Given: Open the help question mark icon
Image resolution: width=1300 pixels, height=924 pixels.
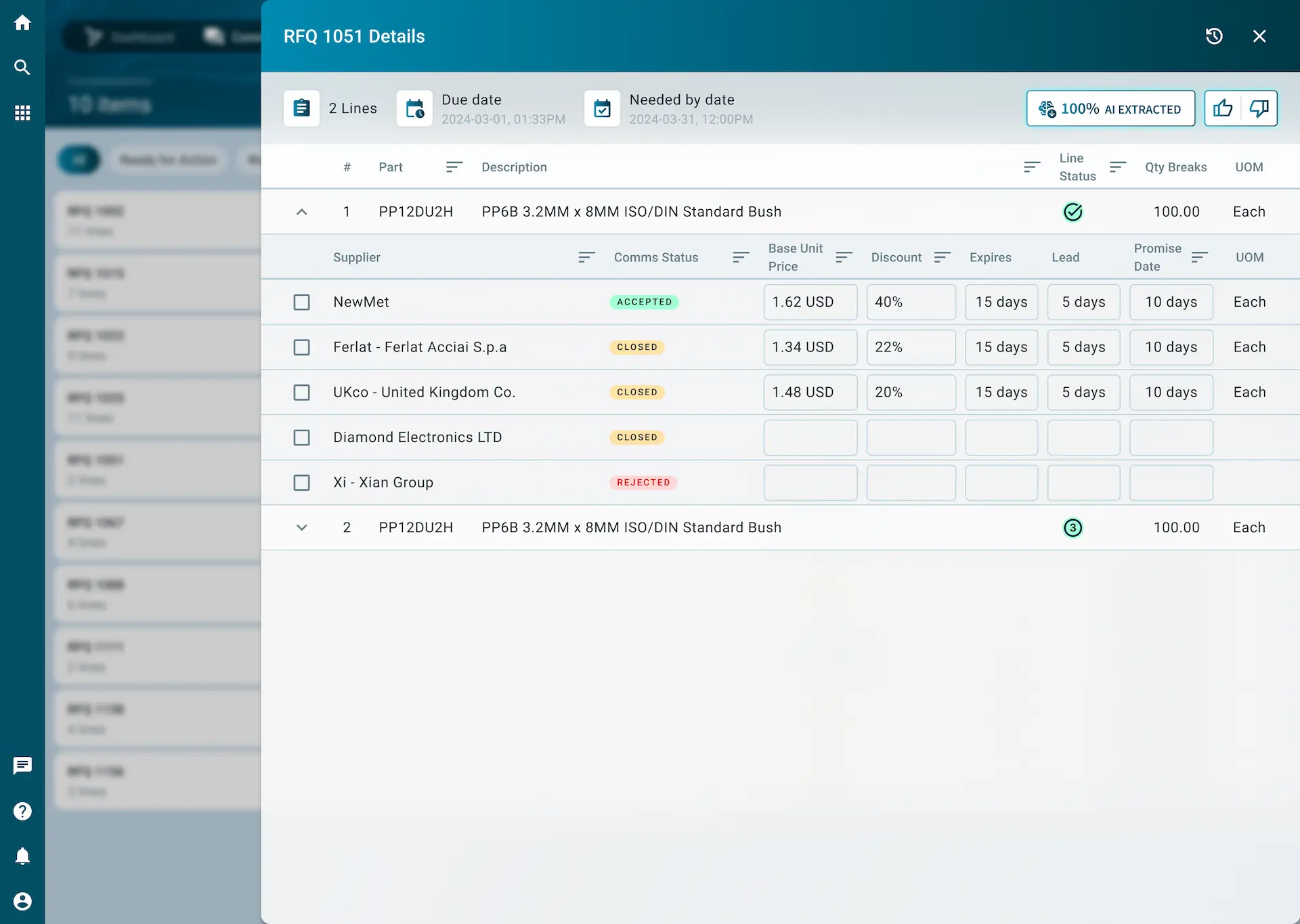Looking at the screenshot, I should click(22, 811).
